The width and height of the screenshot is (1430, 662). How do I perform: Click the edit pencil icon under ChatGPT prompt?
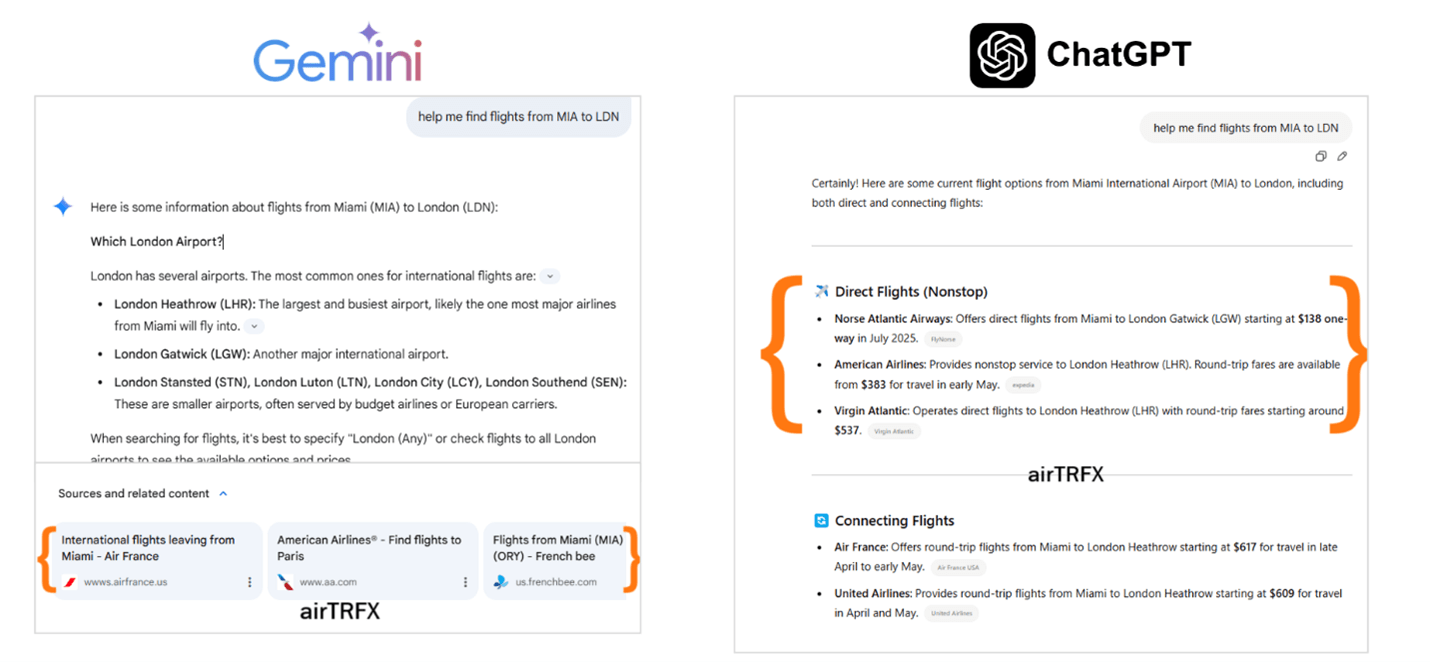1342,157
